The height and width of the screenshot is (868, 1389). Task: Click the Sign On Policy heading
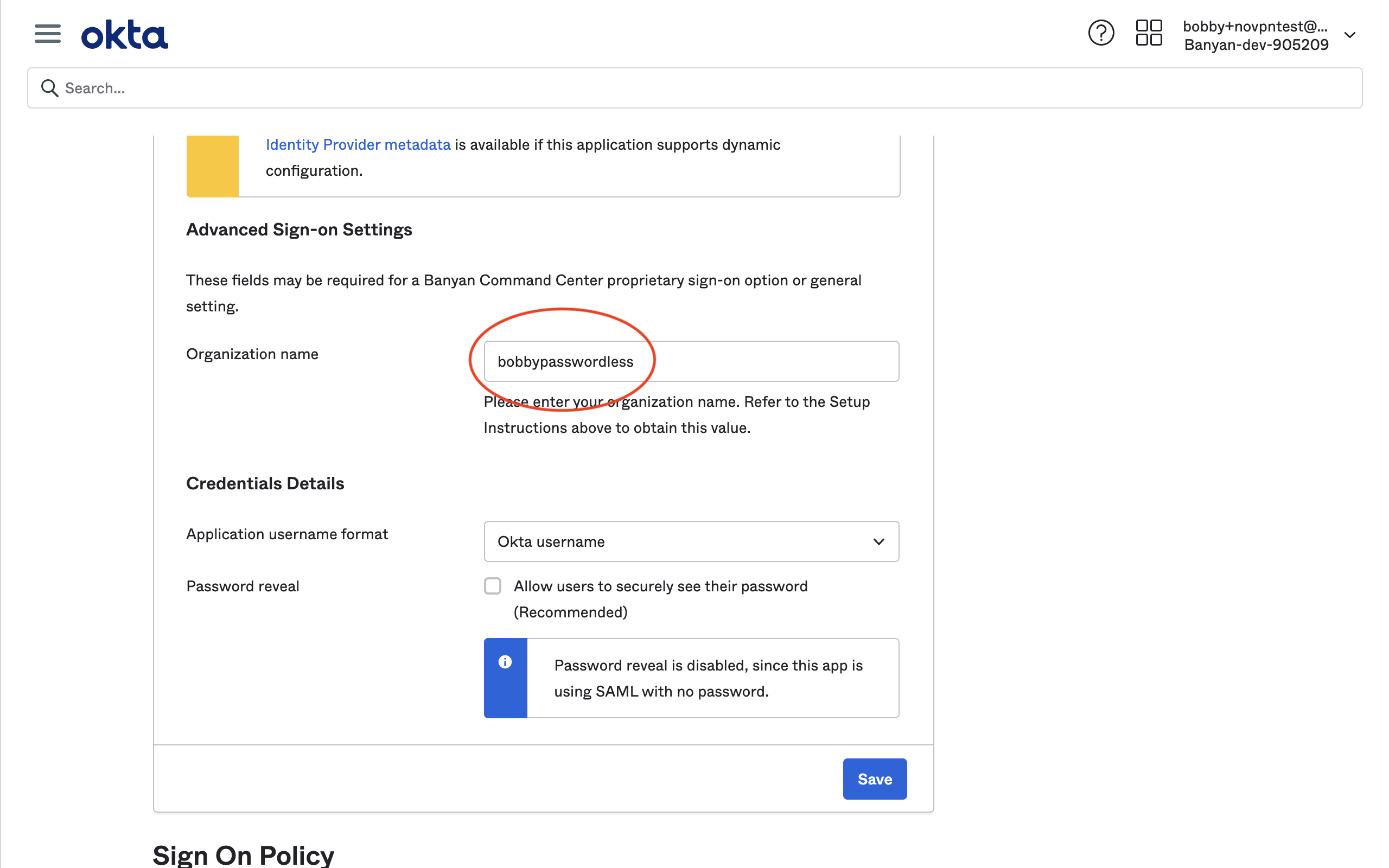(244, 855)
